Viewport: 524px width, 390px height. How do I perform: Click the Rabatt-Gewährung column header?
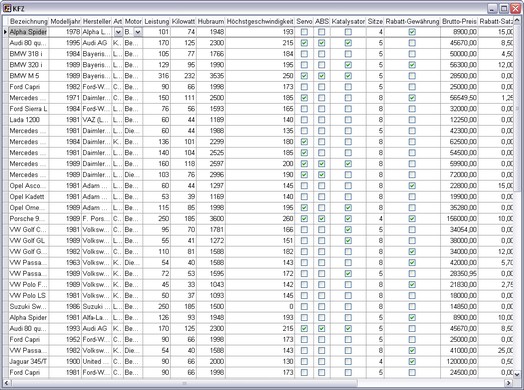click(412, 21)
